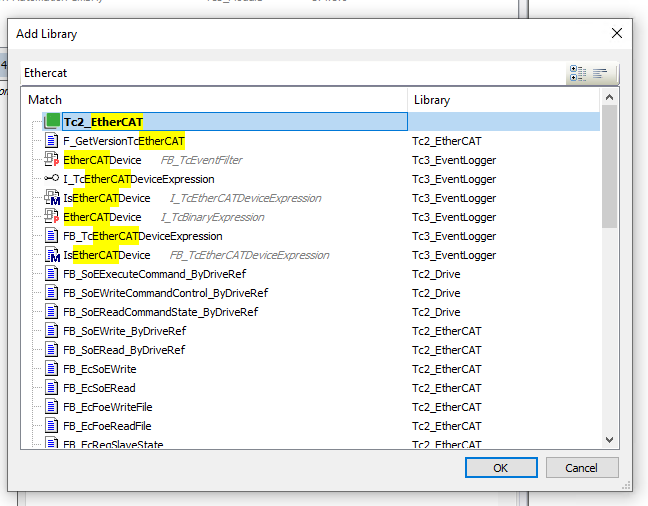Sort by the Match column header
Viewport: 648px width, 506px height.
(214, 100)
